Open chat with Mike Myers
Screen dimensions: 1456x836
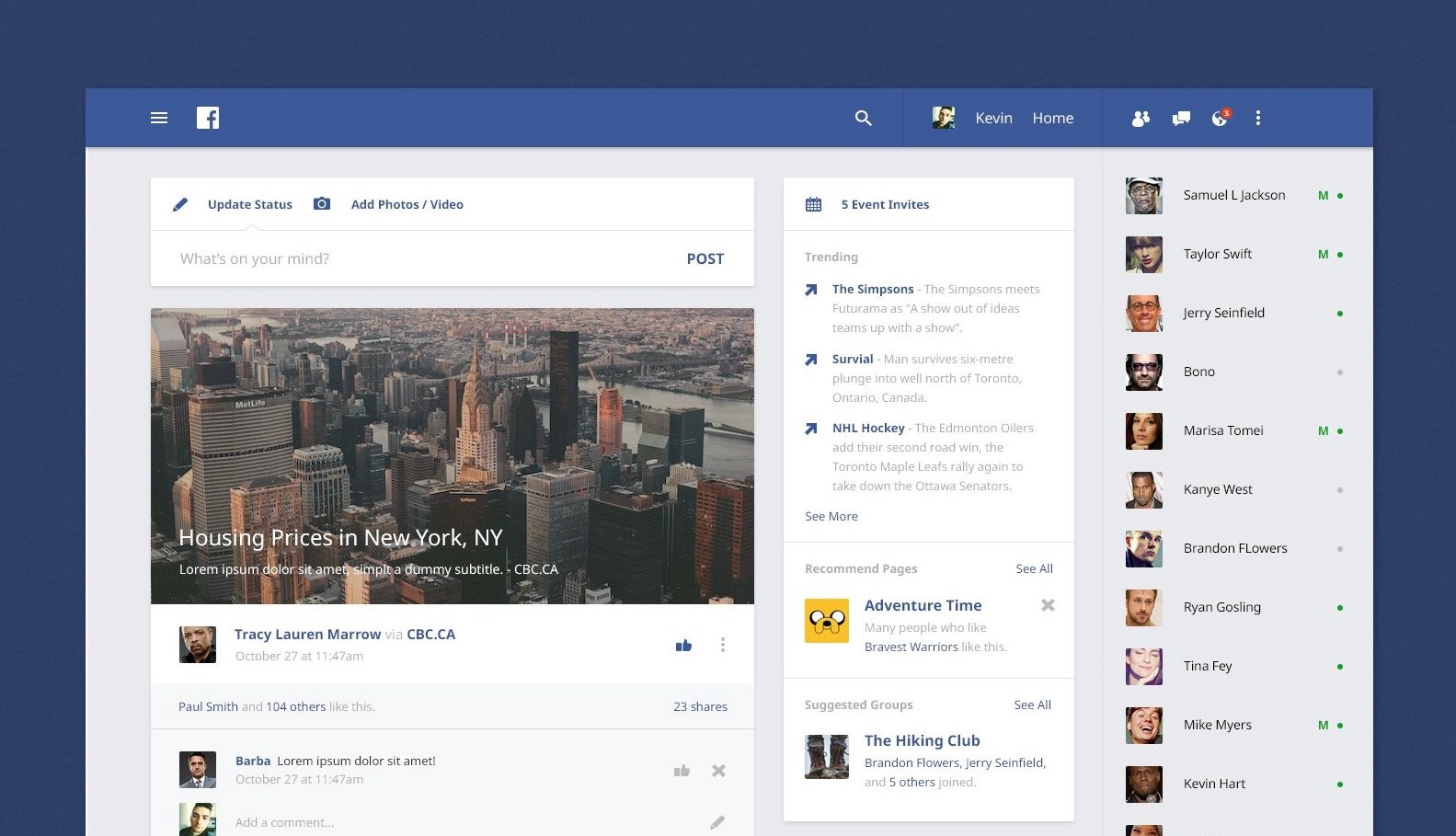(x=1235, y=725)
